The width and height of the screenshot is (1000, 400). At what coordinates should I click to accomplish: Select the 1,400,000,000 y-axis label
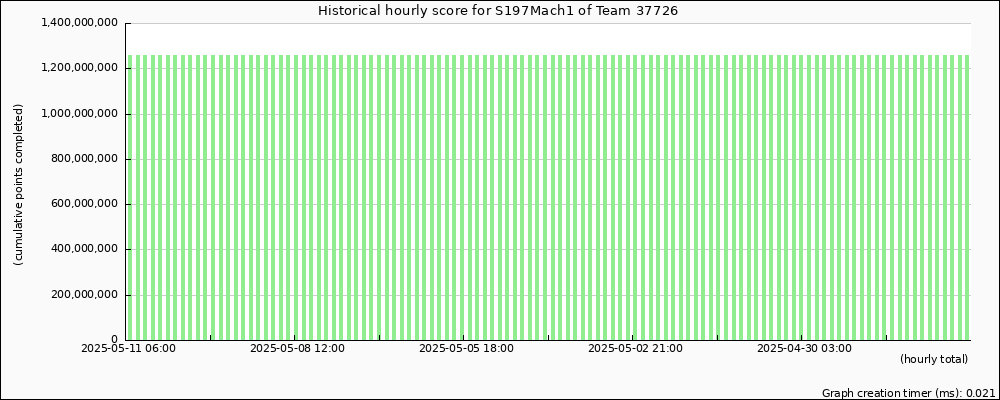tap(79, 23)
